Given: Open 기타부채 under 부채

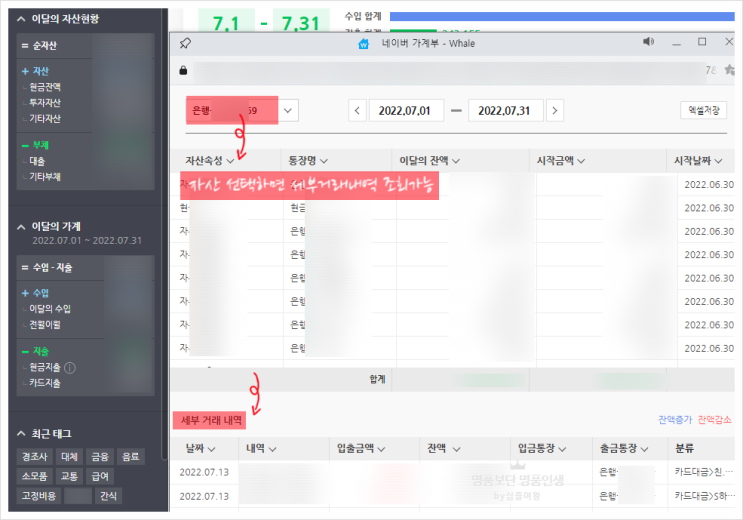Looking at the screenshot, I should 45,177.
